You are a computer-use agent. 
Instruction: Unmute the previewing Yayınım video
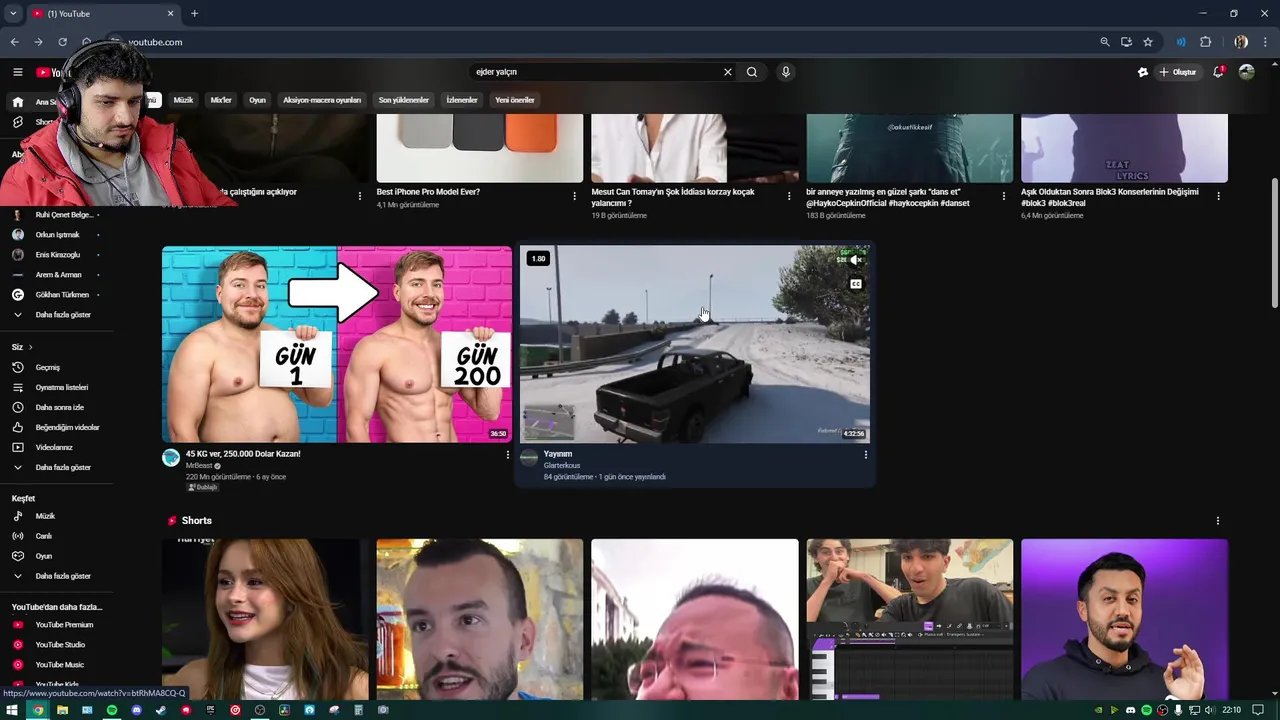[x=855, y=260]
